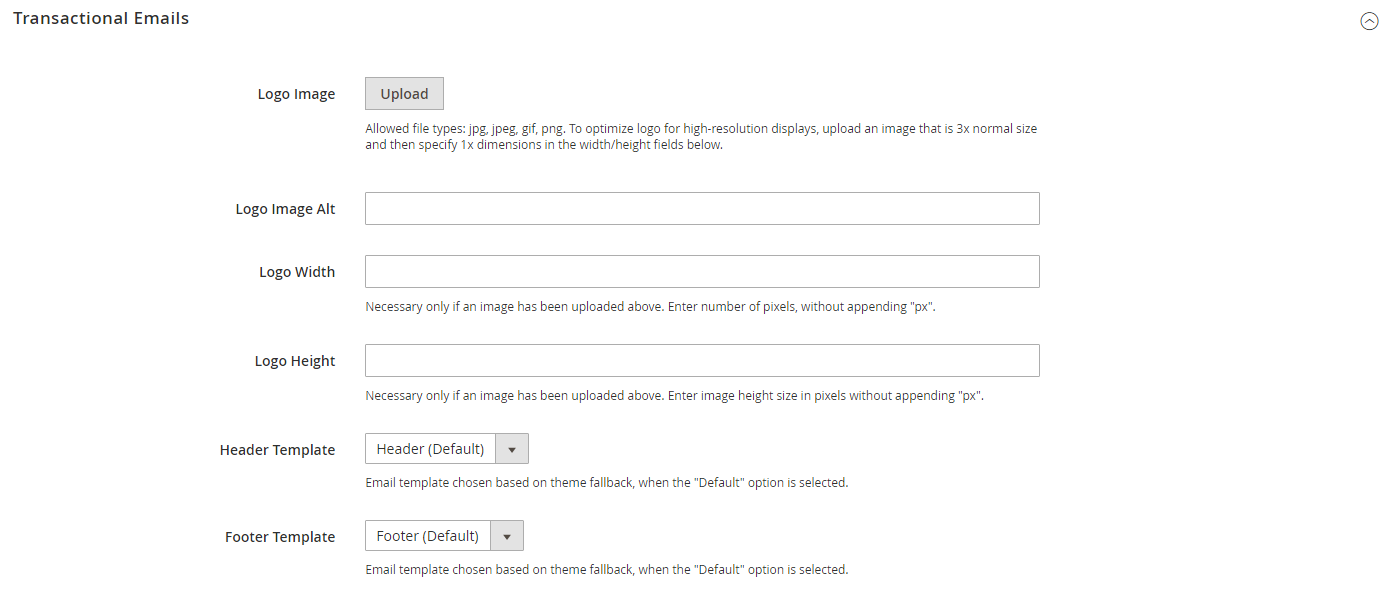Collapse the Transactional Emails section via the circle chevron icon

pos(1369,21)
